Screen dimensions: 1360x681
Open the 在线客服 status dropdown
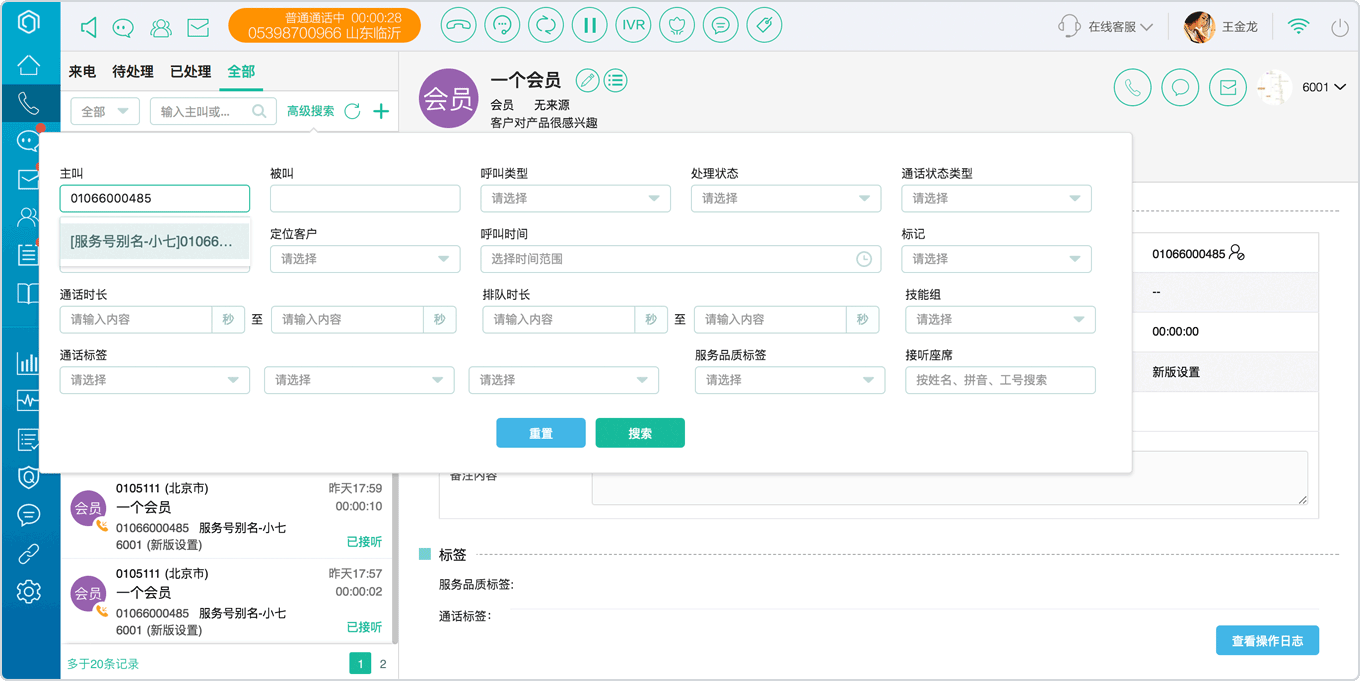point(1107,27)
